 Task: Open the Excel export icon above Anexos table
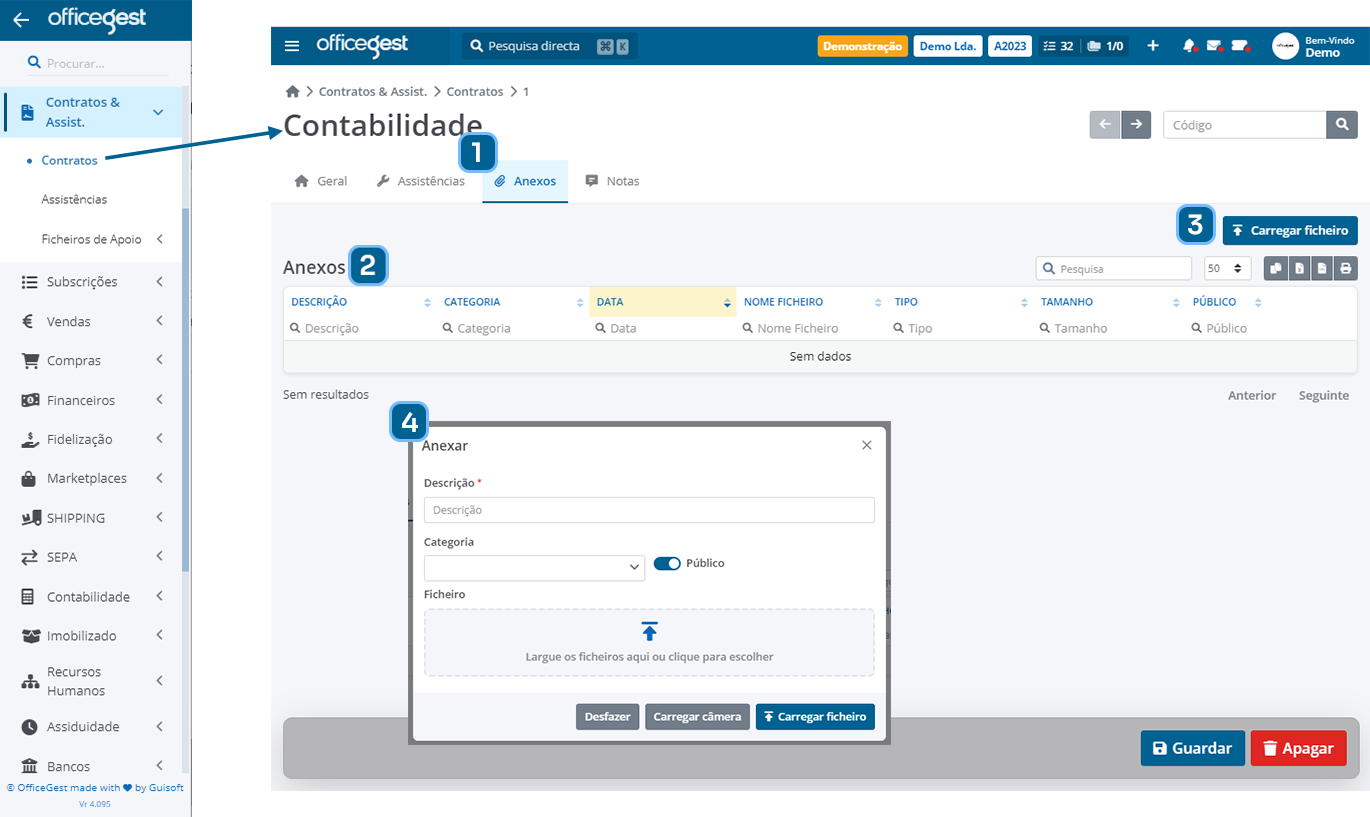(1297, 268)
